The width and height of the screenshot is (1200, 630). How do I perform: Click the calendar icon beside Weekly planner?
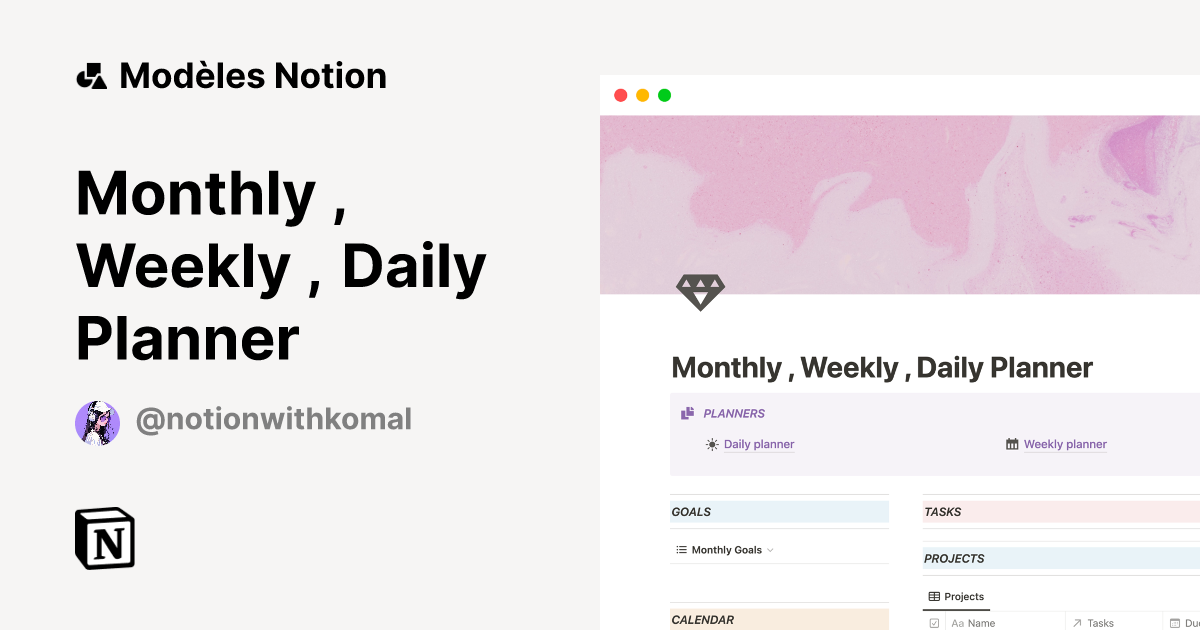(1014, 443)
